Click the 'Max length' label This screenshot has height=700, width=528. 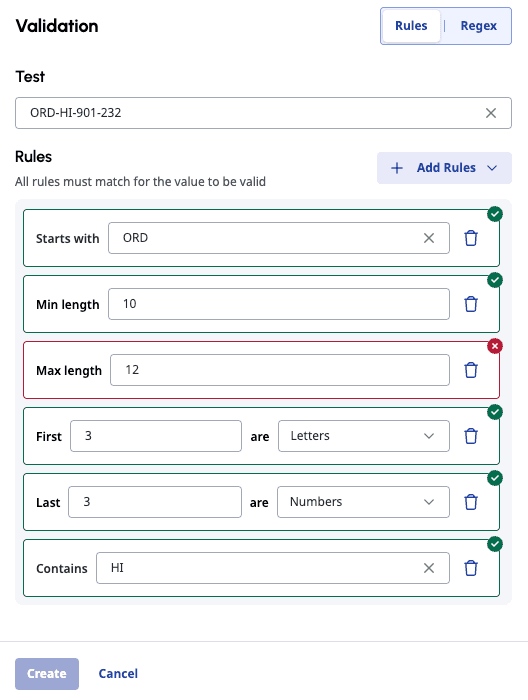(69, 371)
